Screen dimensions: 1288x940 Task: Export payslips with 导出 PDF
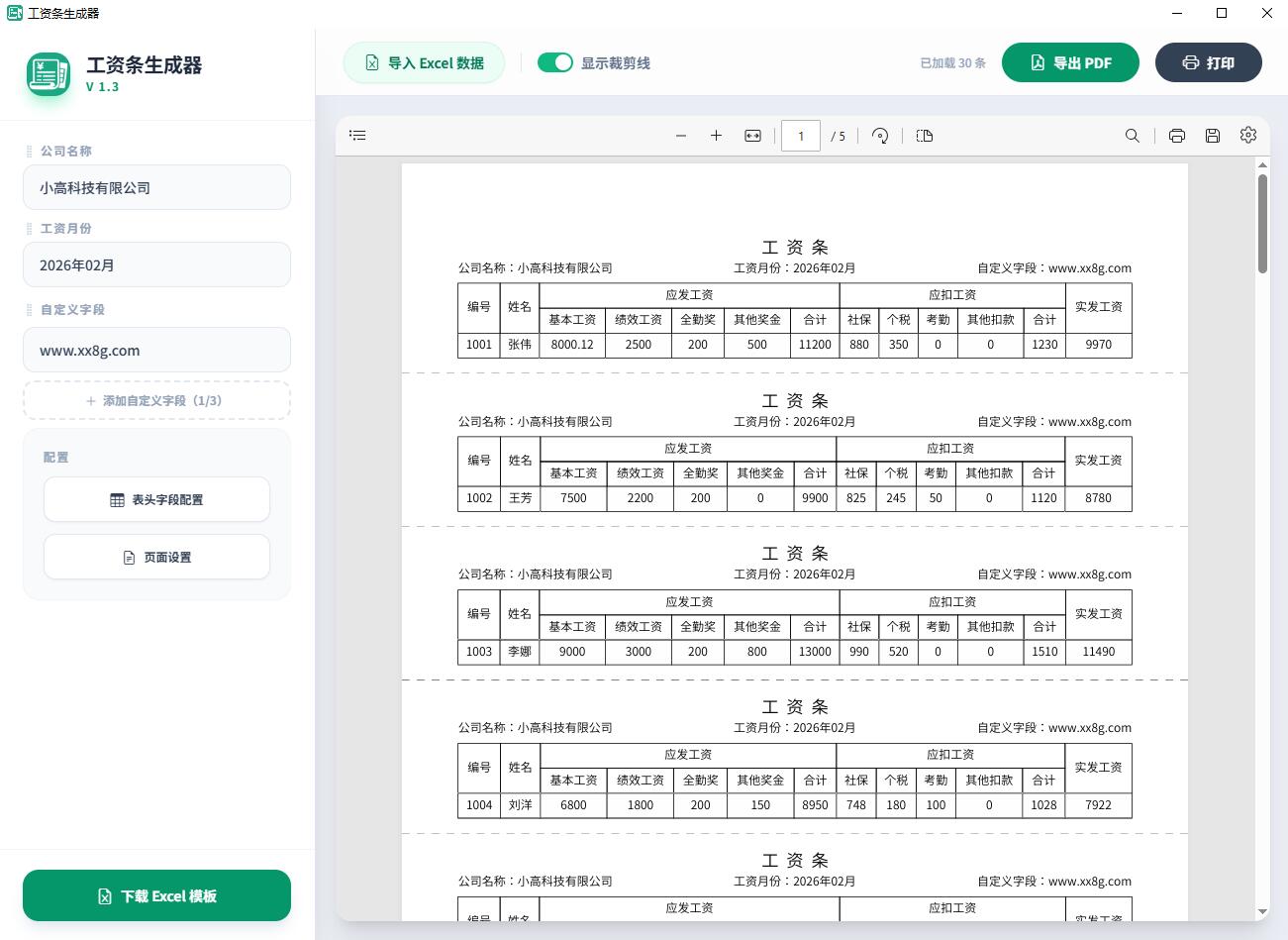pyautogui.click(x=1070, y=62)
